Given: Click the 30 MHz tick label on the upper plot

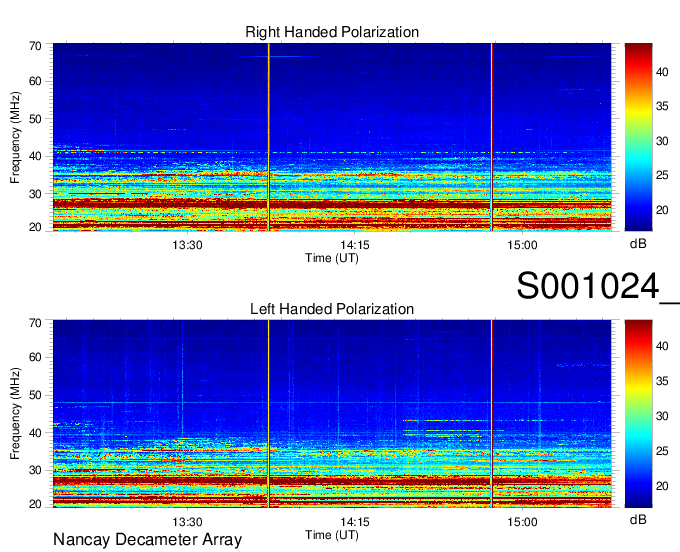Looking at the screenshot, I should point(35,194).
